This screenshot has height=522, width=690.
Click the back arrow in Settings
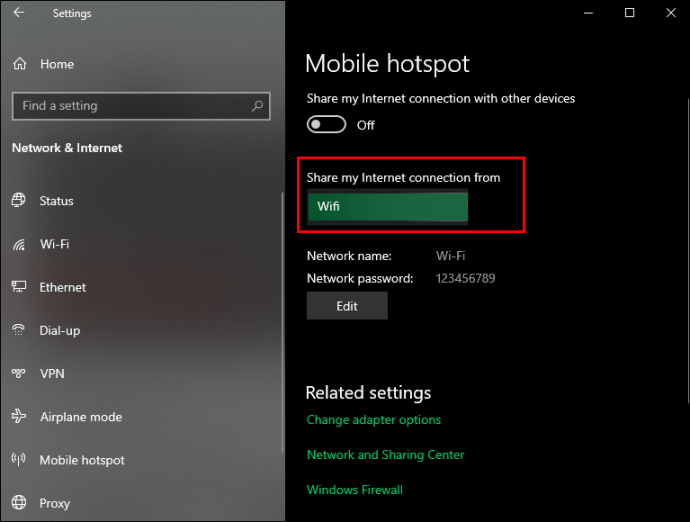coord(18,13)
